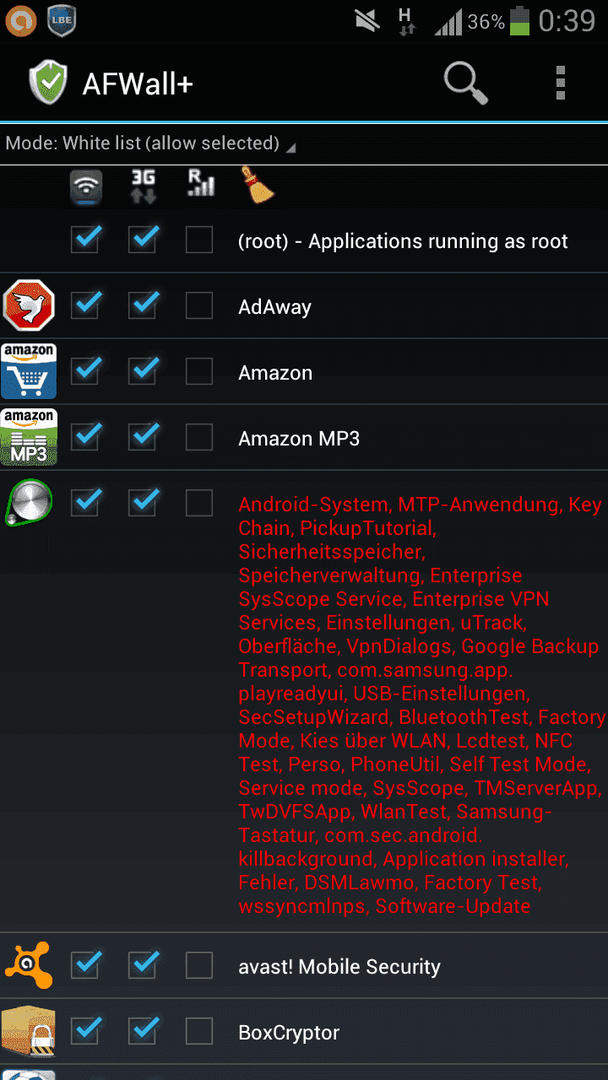The image size is (608, 1080).
Task: Select the BoxCryptor app label
Action: pyautogui.click(x=289, y=1032)
